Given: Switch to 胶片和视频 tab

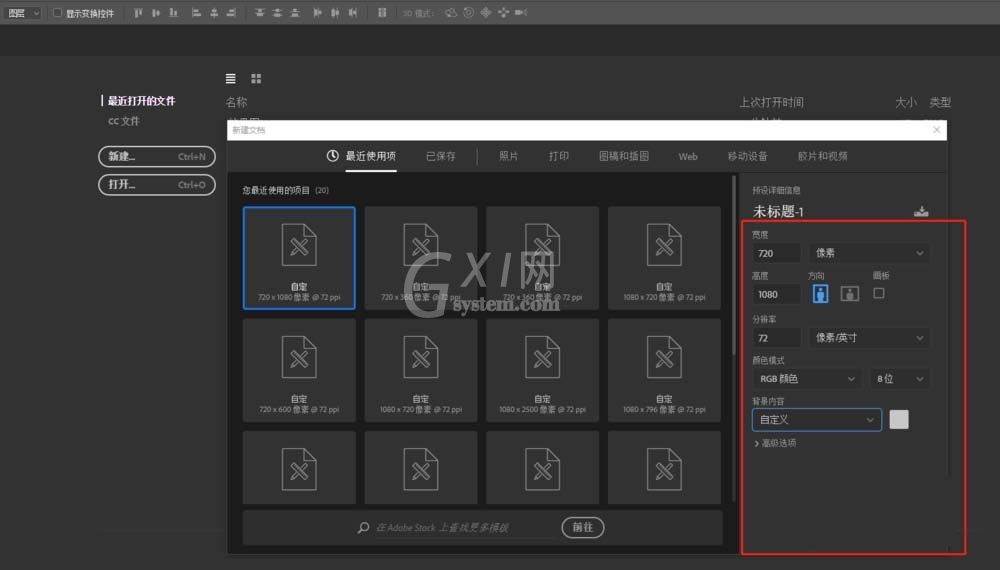Looking at the screenshot, I should pyautogui.click(x=823, y=156).
